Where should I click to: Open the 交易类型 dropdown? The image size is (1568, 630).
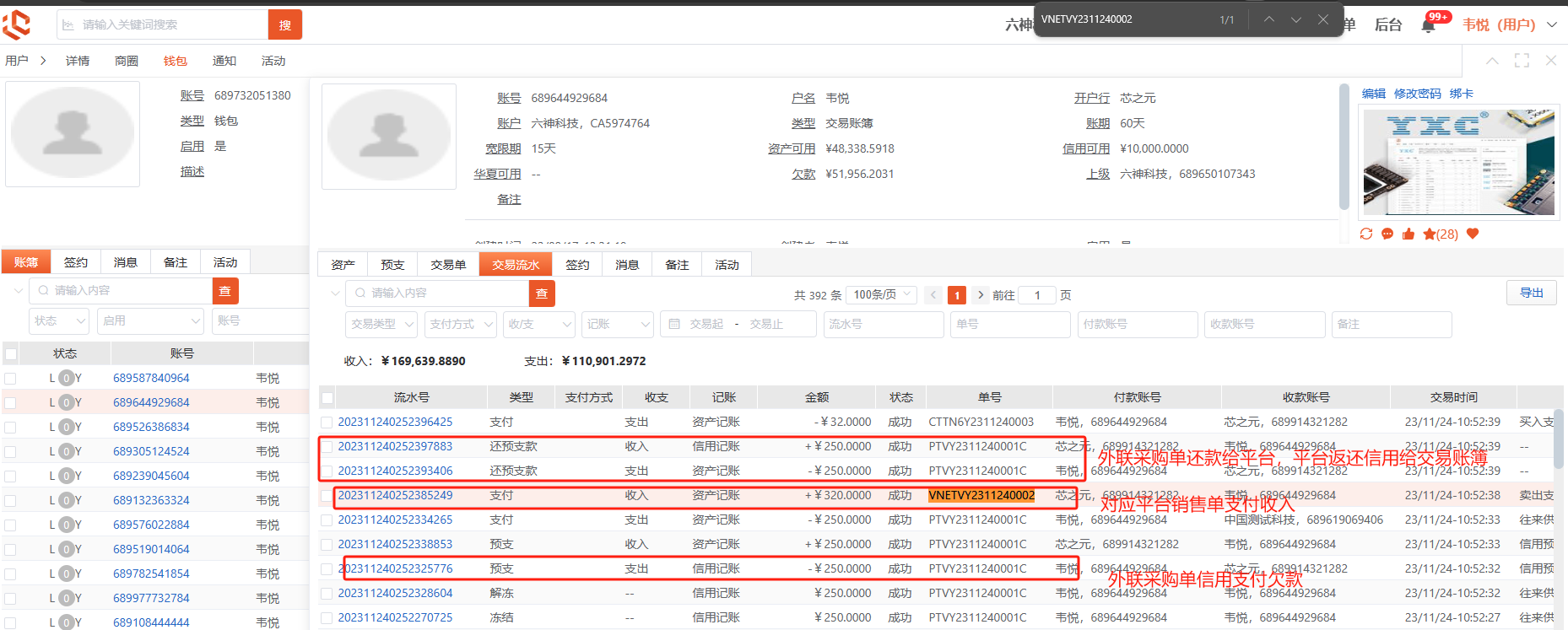click(x=381, y=324)
